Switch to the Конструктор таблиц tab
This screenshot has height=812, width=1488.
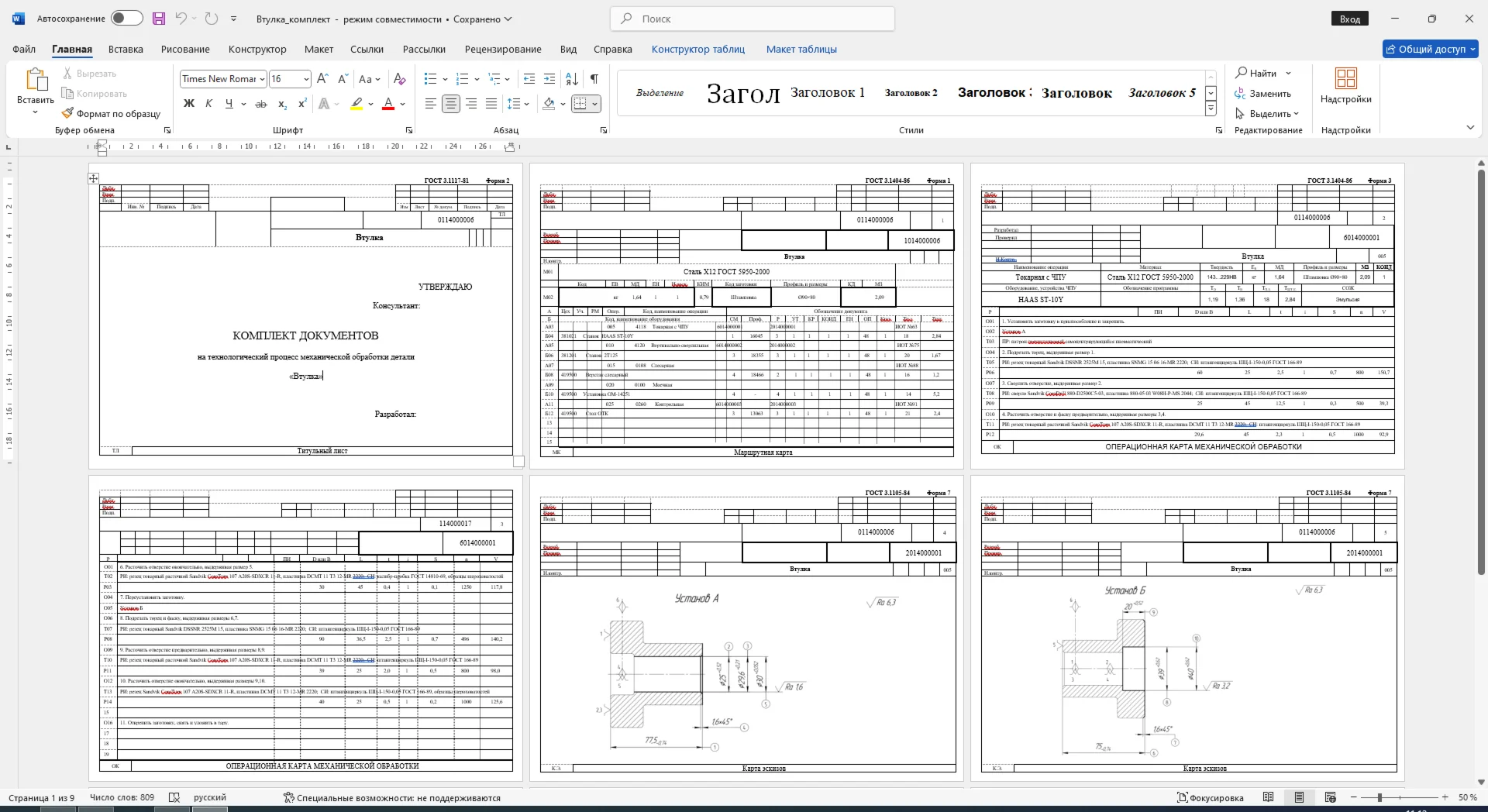[x=698, y=49]
